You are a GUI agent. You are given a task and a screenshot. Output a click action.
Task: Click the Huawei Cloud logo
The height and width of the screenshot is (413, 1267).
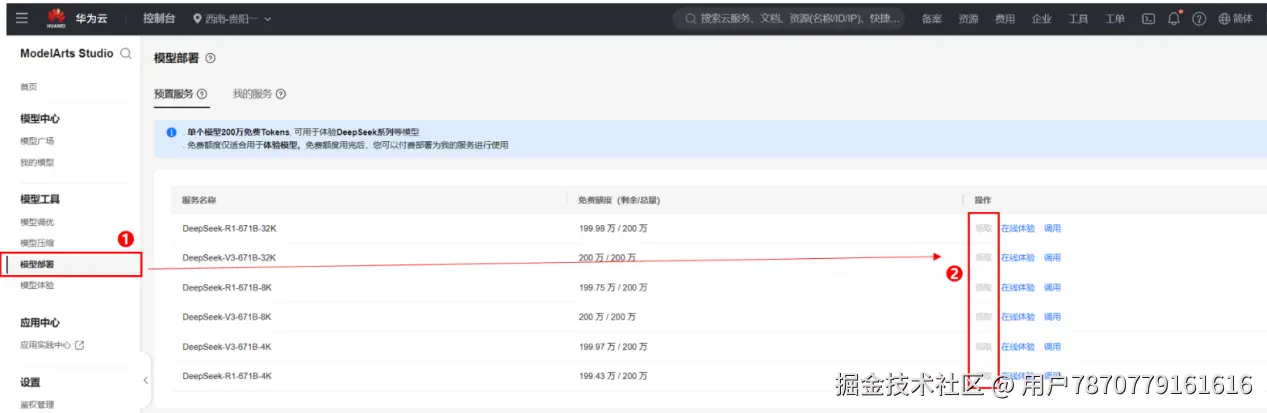[x=55, y=18]
